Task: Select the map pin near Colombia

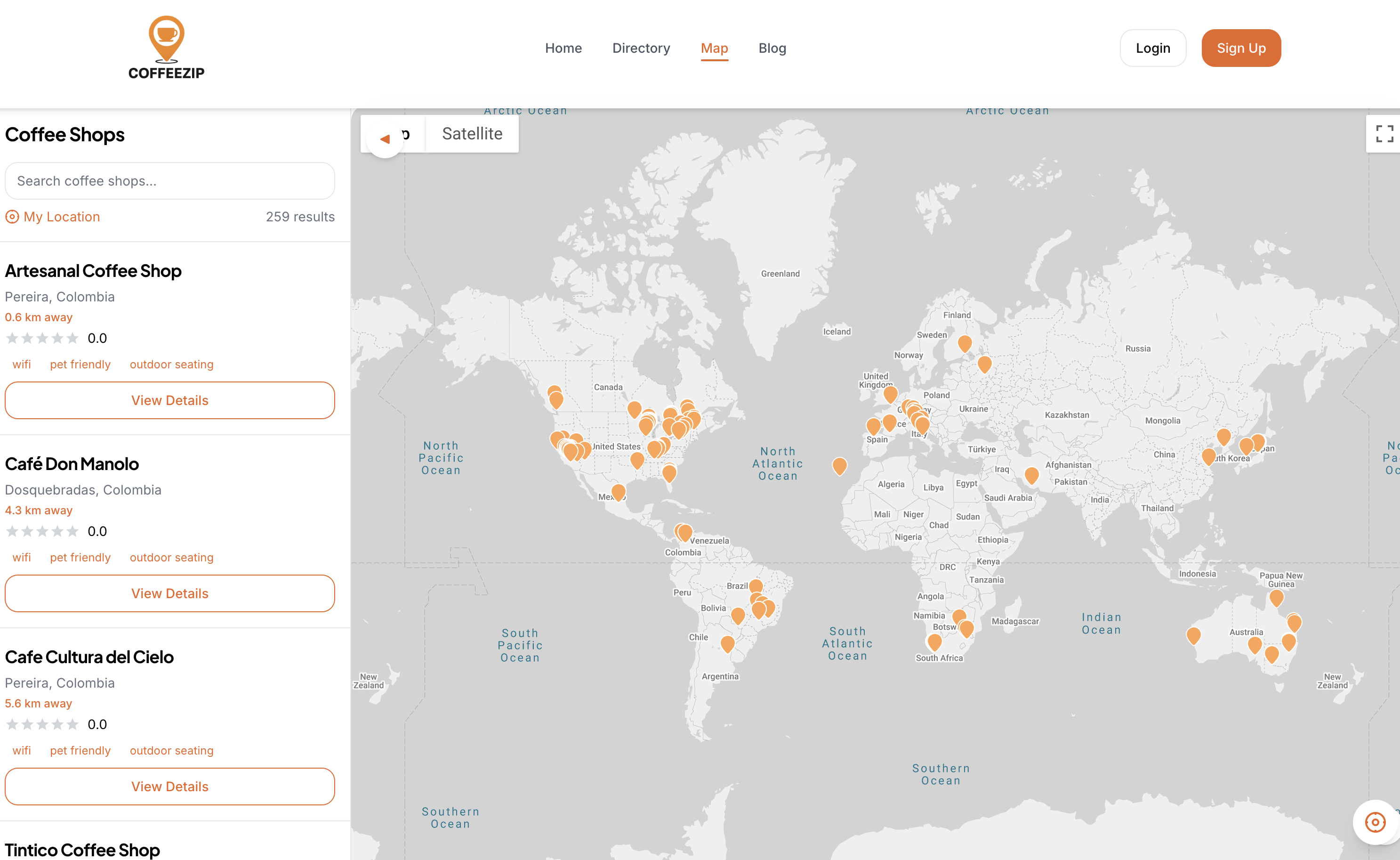Action: (x=684, y=532)
